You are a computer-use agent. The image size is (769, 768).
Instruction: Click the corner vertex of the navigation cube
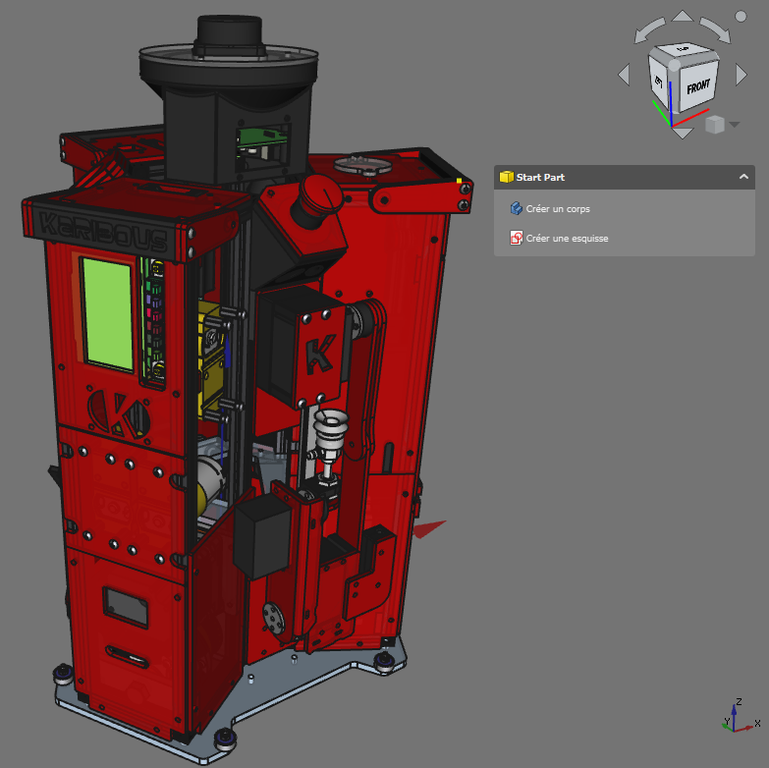(675, 64)
